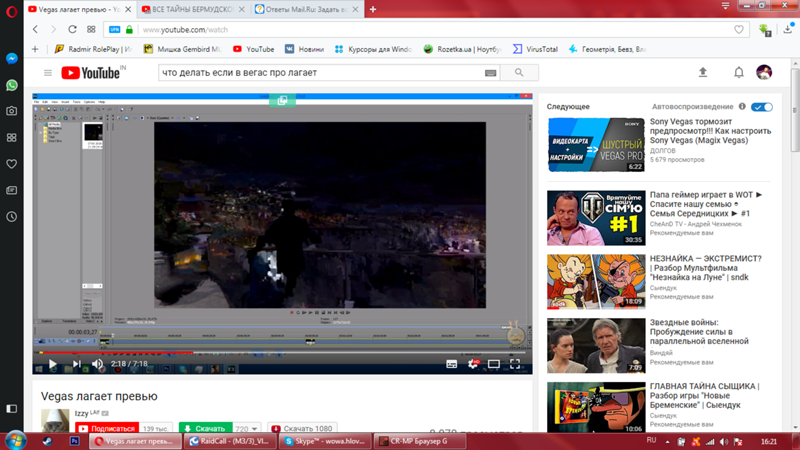Open the VirusTotal bookmark
This screenshot has height=450, width=800.
click(535, 49)
